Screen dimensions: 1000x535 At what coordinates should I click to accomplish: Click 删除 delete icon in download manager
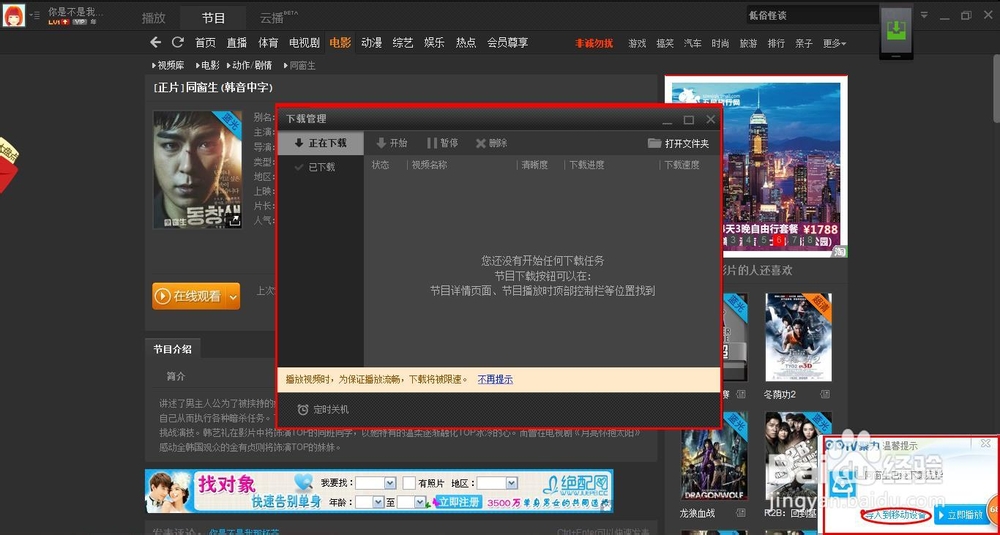(x=481, y=143)
